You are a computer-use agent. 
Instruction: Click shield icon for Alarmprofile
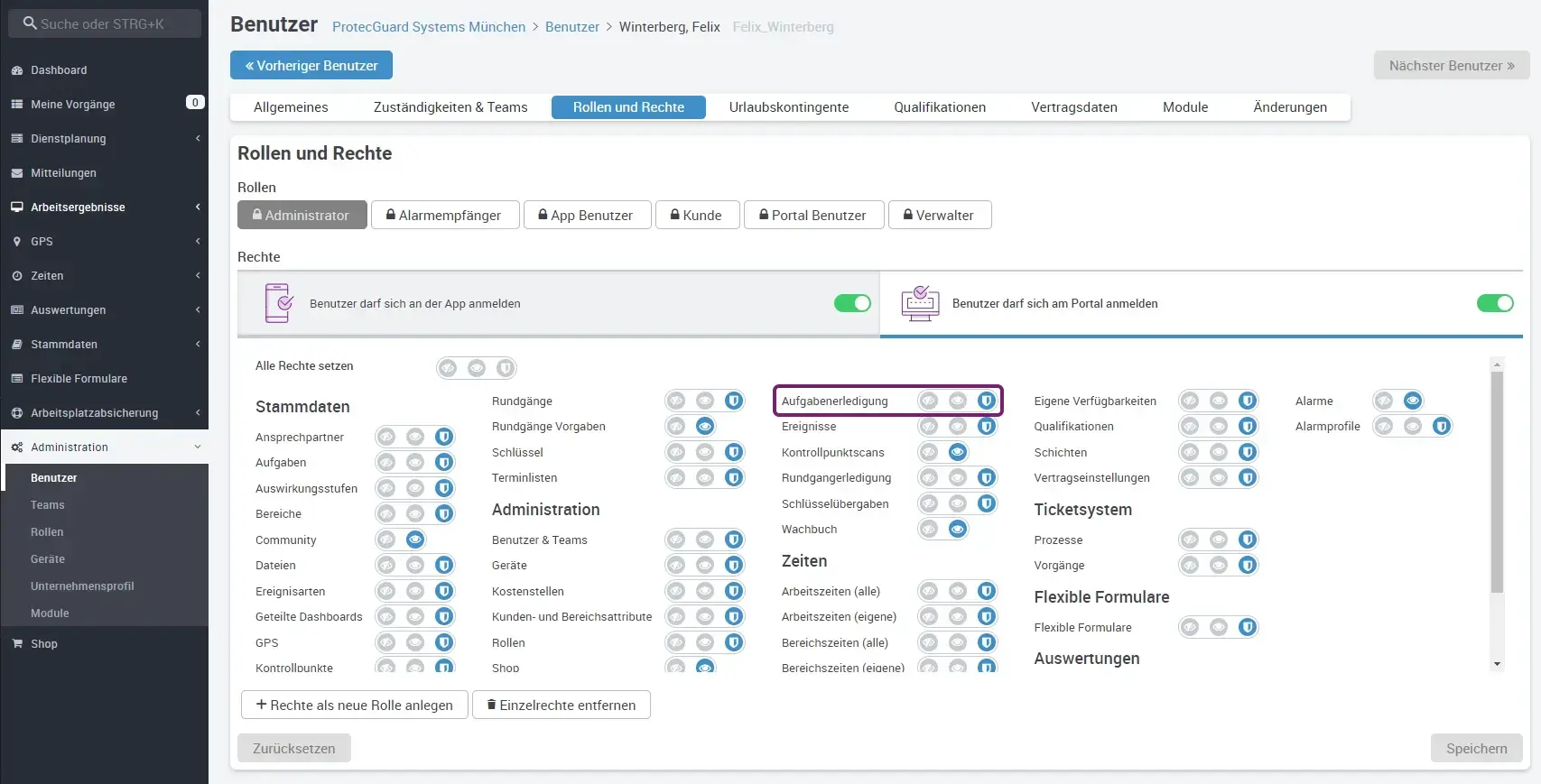click(1442, 426)
